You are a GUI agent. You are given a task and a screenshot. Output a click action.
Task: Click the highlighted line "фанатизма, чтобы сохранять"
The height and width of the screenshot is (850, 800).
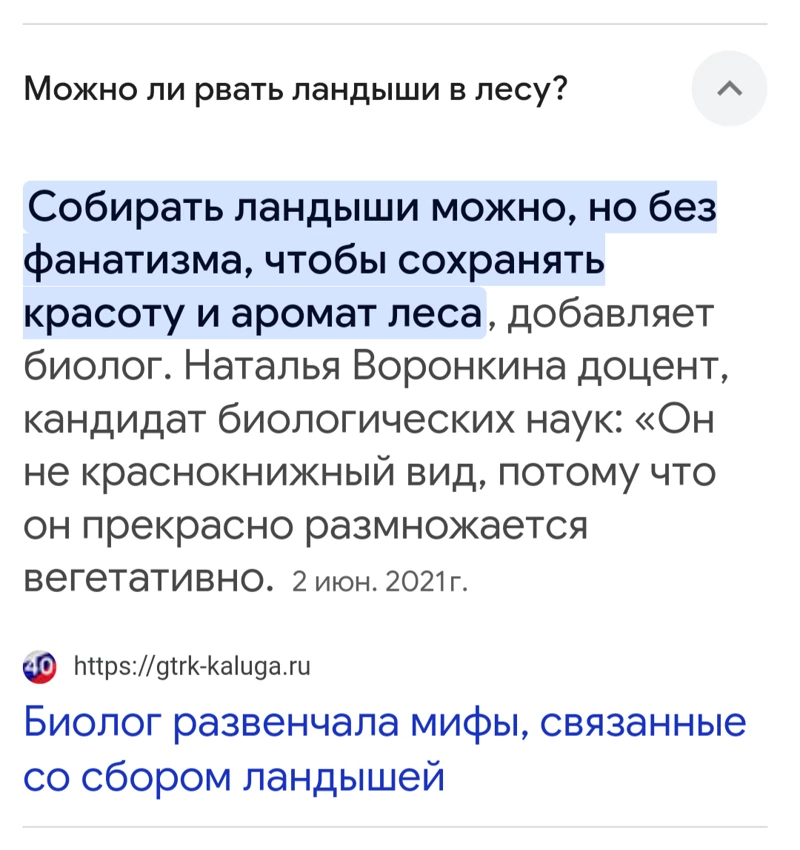[x=314, y=261]
